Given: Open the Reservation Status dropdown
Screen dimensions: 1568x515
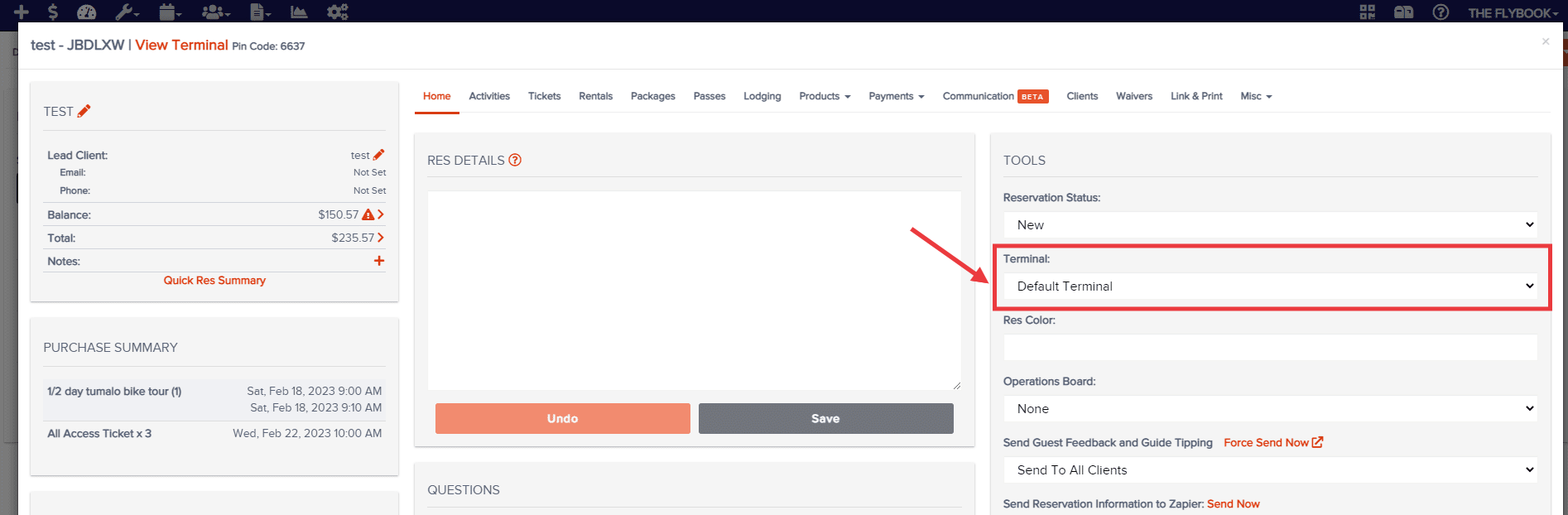Looking at the screenshot, I should pos(1271,225).
